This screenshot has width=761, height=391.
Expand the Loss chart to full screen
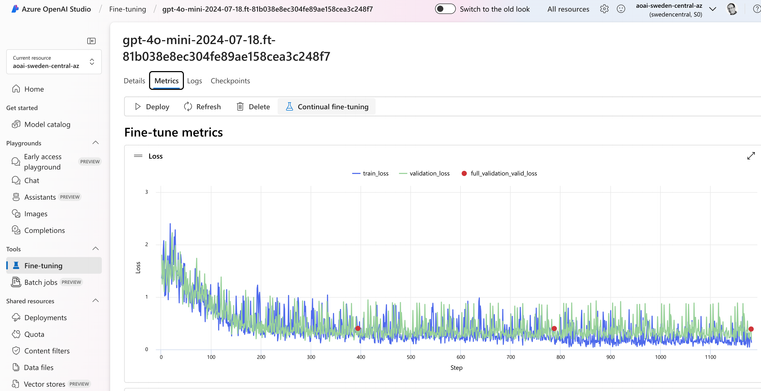click(751, 156)
